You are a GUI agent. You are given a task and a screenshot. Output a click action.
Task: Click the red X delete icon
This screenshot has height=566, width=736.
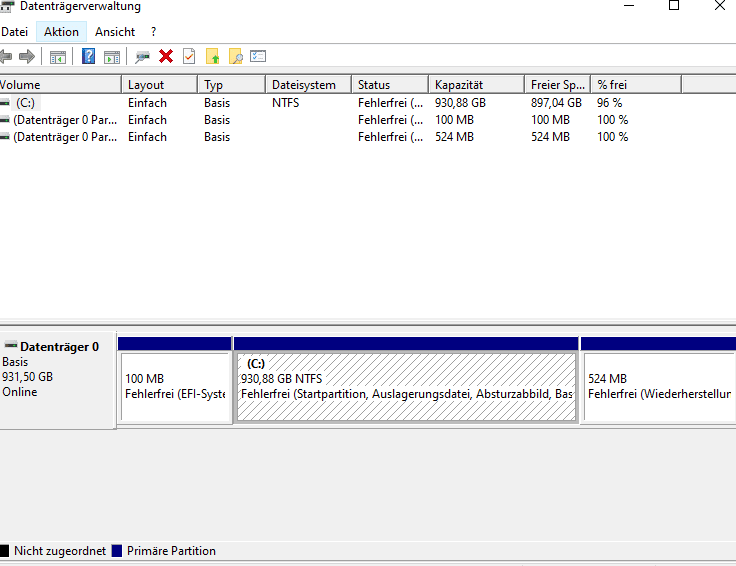(166, 56)
